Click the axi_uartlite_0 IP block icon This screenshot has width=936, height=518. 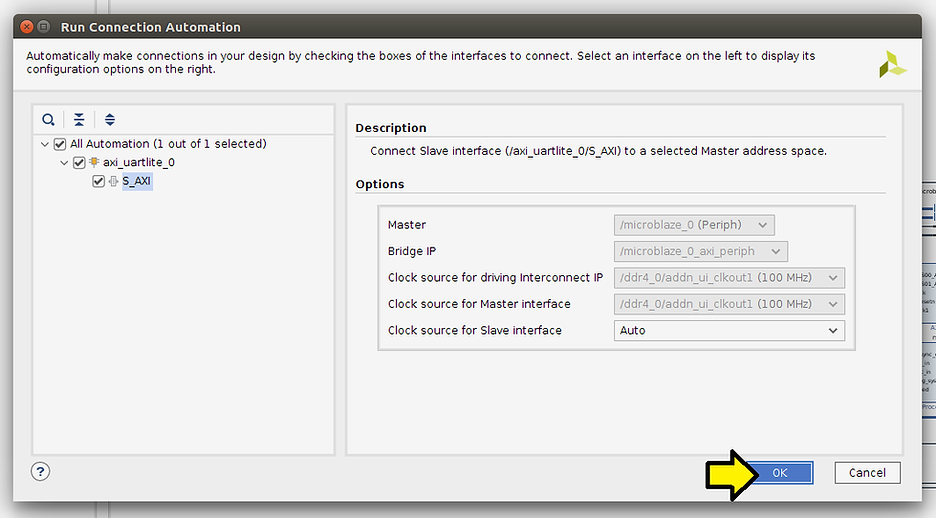coord(94,163)
